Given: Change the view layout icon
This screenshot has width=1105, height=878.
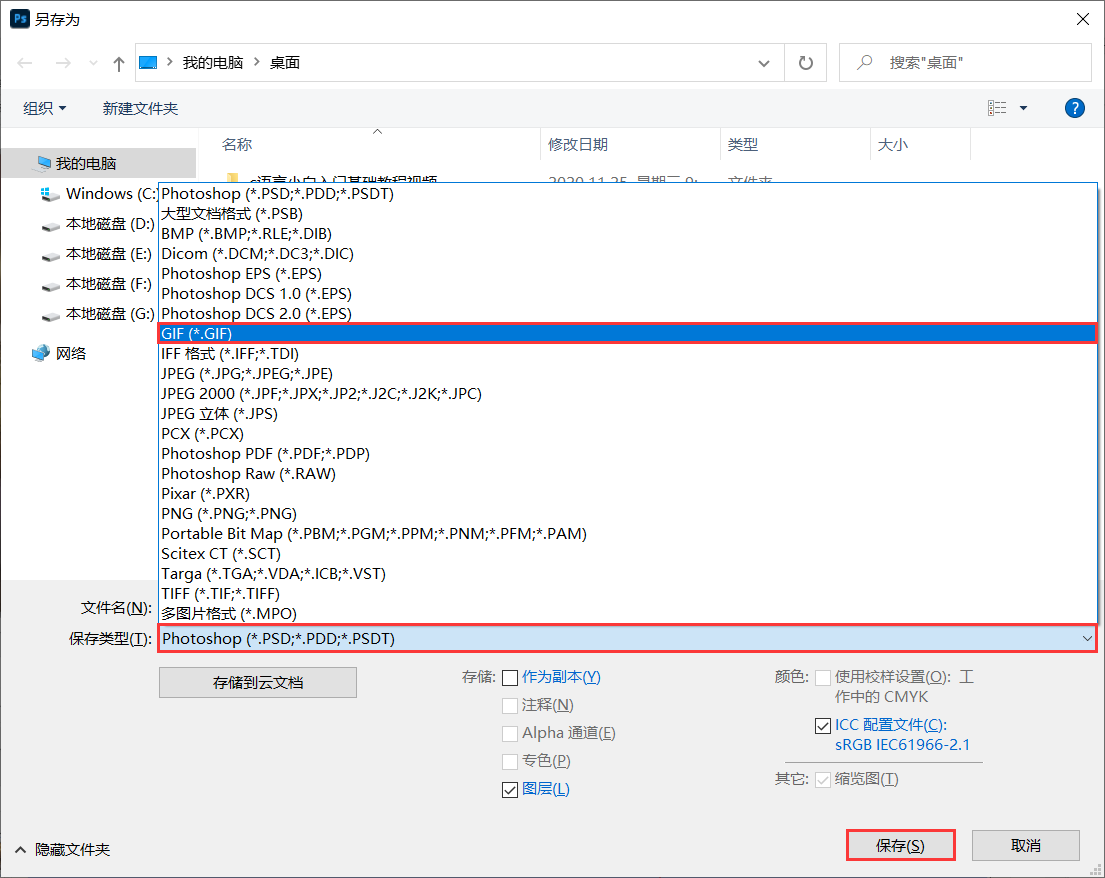Looking at the screenshot, I should click(x=997, y=108).
